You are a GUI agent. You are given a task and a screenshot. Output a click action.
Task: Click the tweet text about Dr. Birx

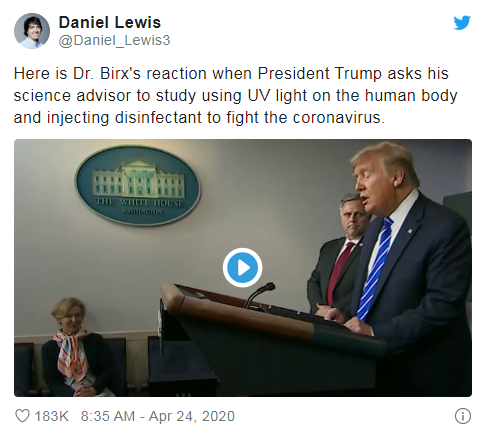tap(235, 95)
